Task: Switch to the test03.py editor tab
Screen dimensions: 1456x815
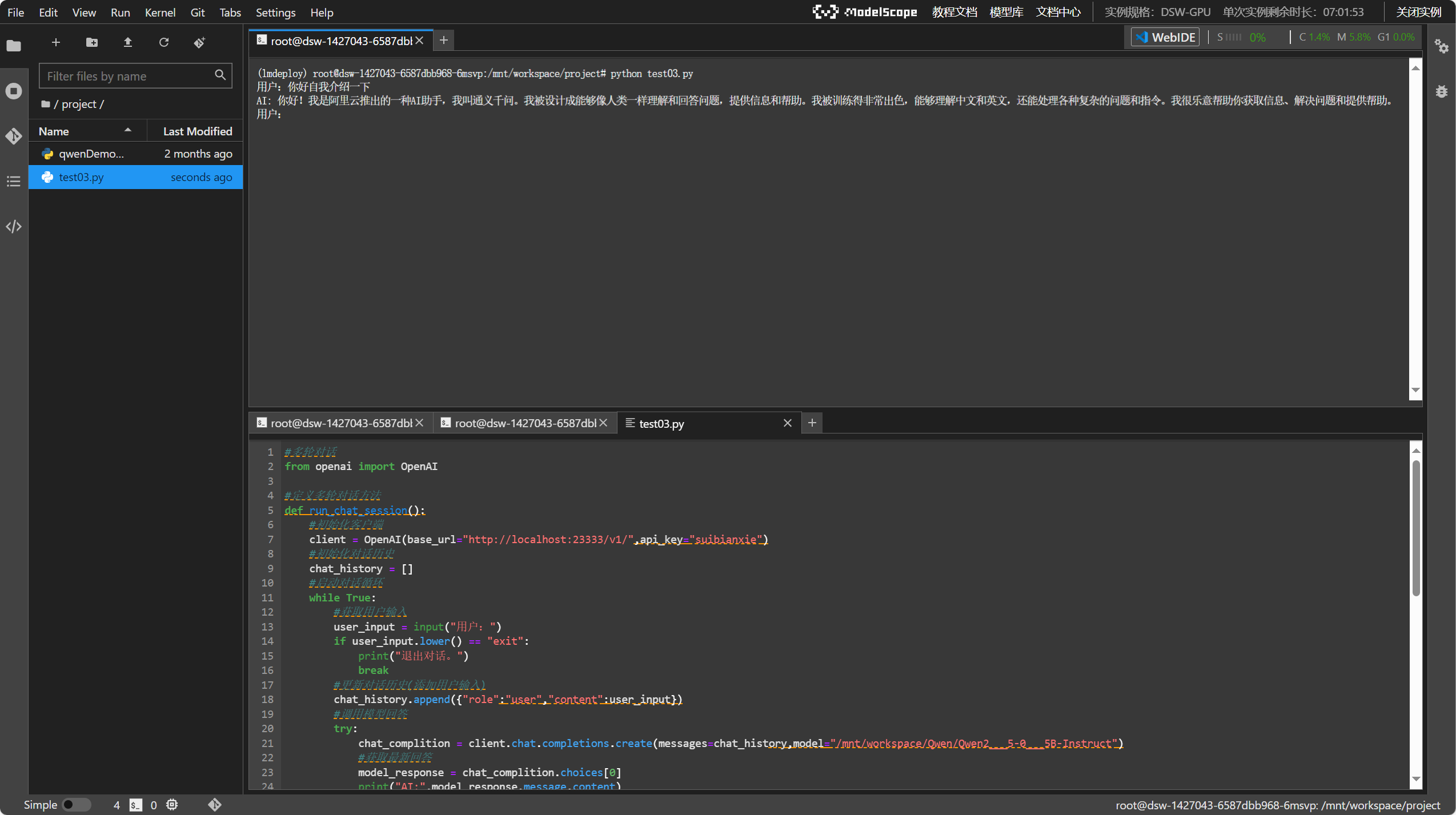Action: tap(661, 423)
